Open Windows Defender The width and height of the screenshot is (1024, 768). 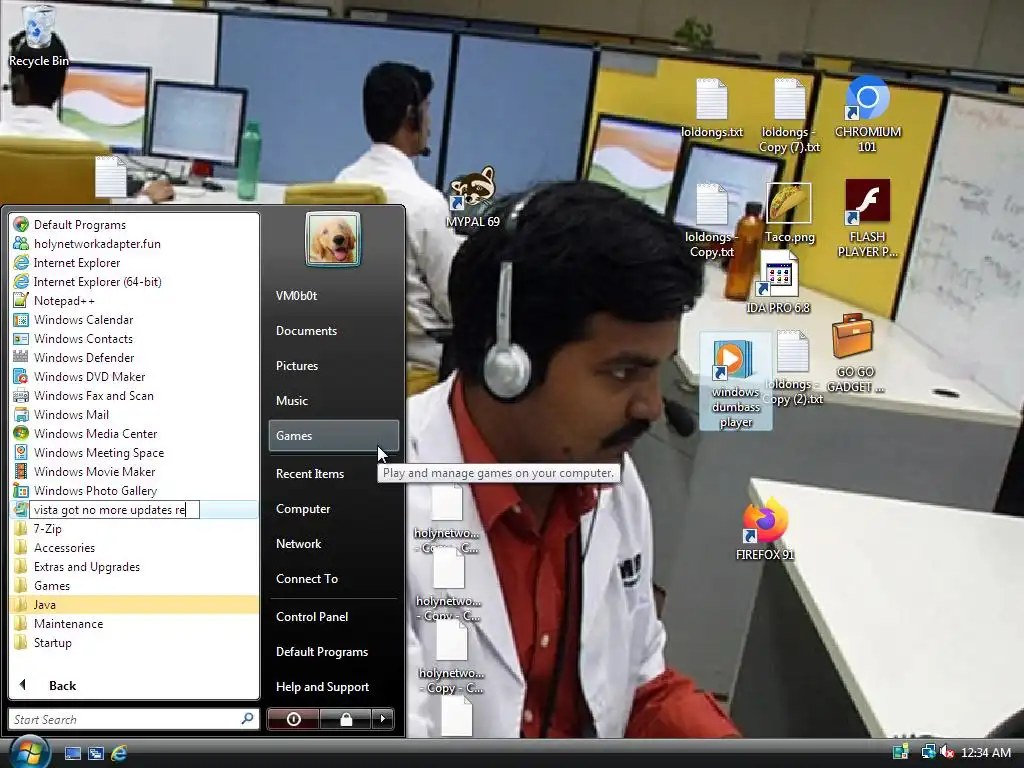(134, 357)
